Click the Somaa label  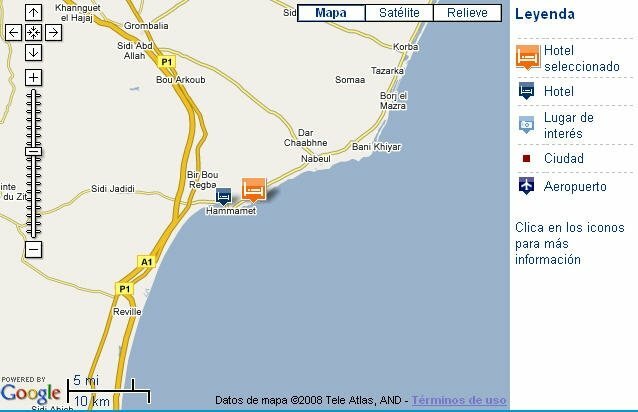350,80
